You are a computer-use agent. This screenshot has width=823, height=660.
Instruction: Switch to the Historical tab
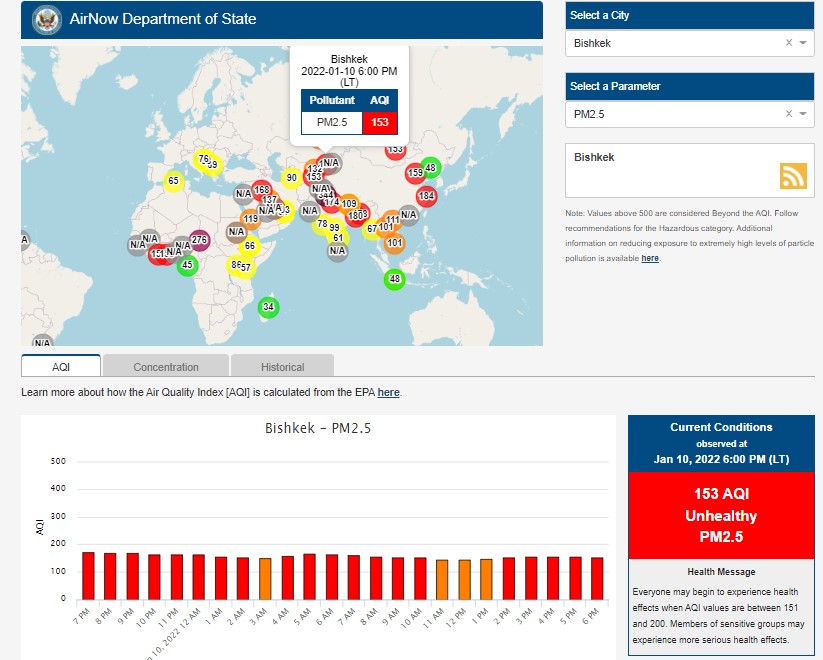point(282,367)
